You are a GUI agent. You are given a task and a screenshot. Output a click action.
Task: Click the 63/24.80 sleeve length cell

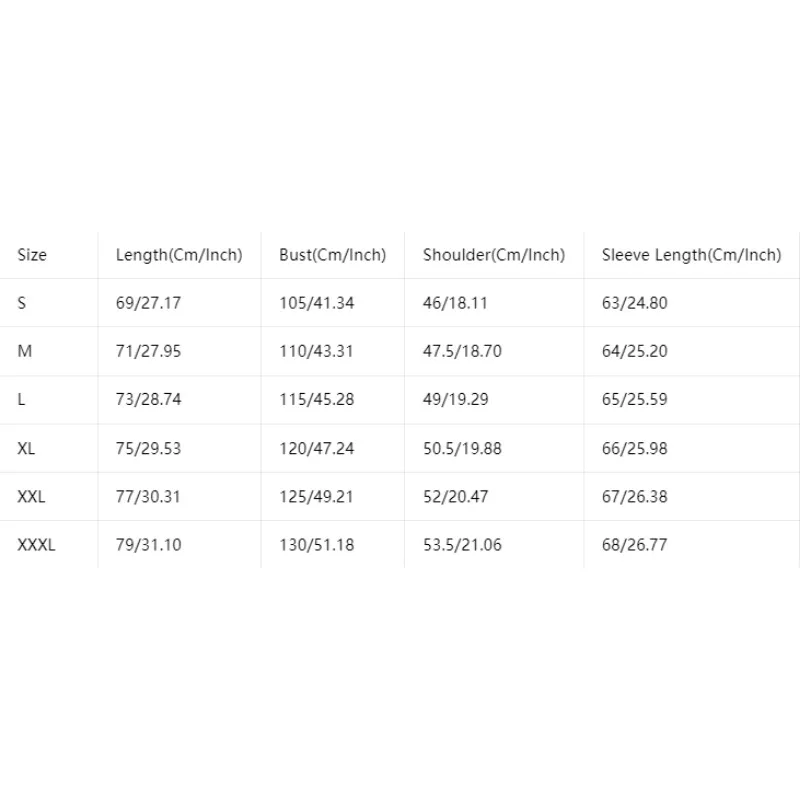[x=635, y=303]
